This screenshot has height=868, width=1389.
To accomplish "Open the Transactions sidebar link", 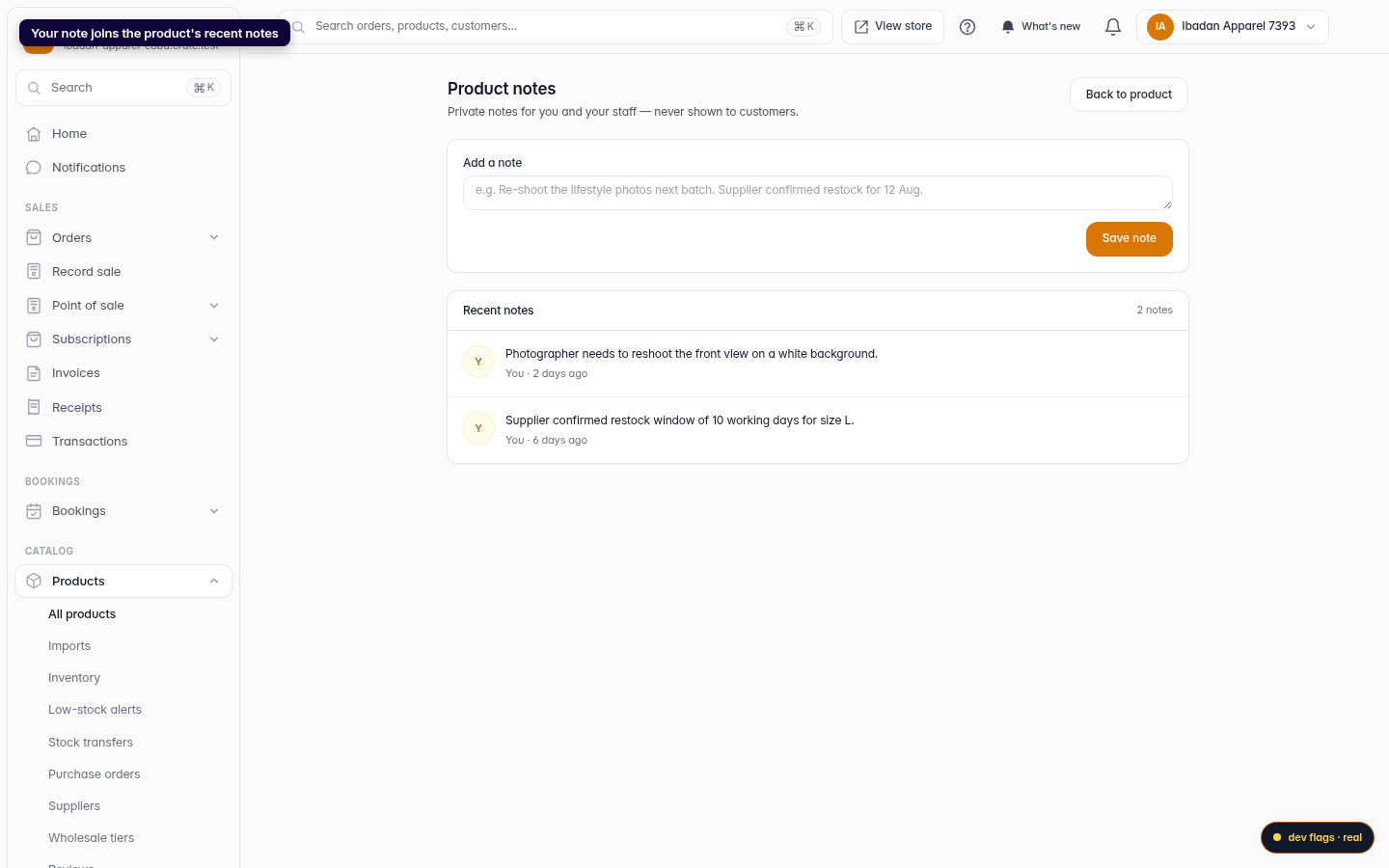I will point(123,441).
